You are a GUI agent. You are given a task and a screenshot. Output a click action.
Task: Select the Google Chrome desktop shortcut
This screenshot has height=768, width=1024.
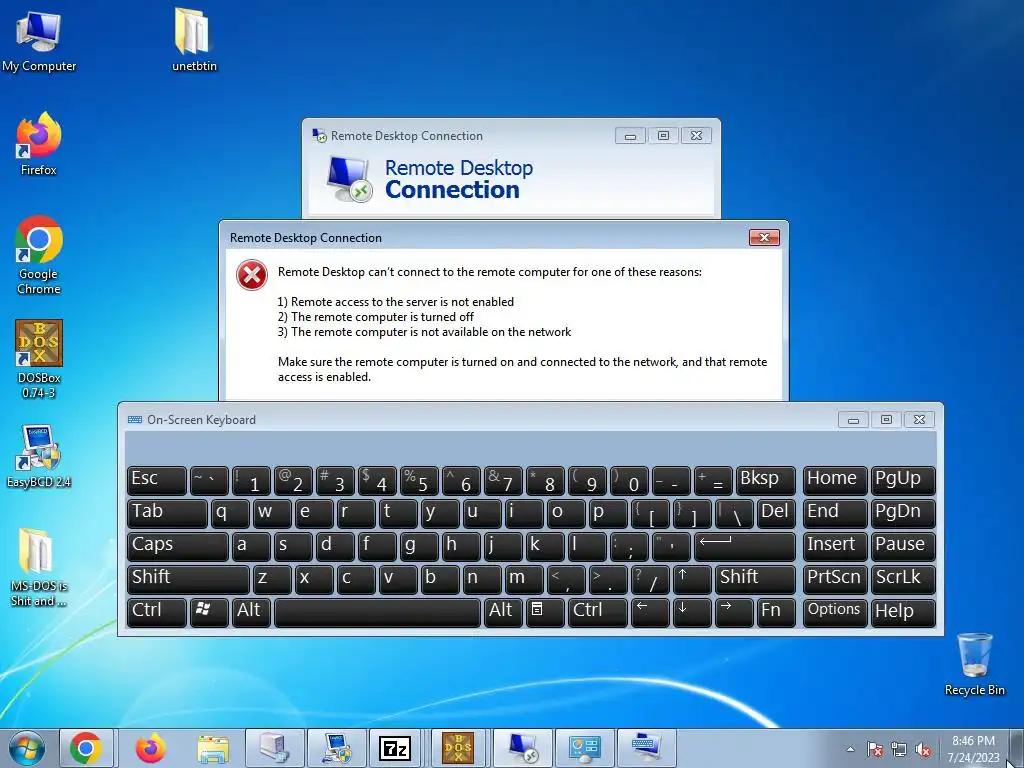(x=39, y=255)
